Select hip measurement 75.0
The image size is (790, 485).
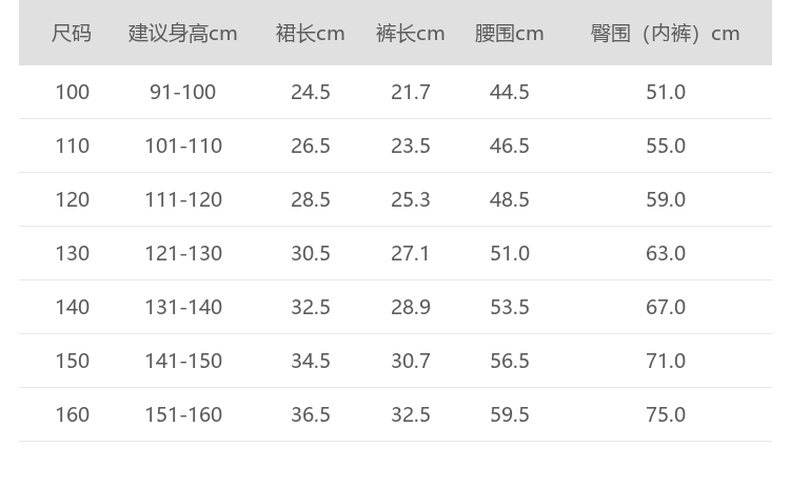click(665, 415)
